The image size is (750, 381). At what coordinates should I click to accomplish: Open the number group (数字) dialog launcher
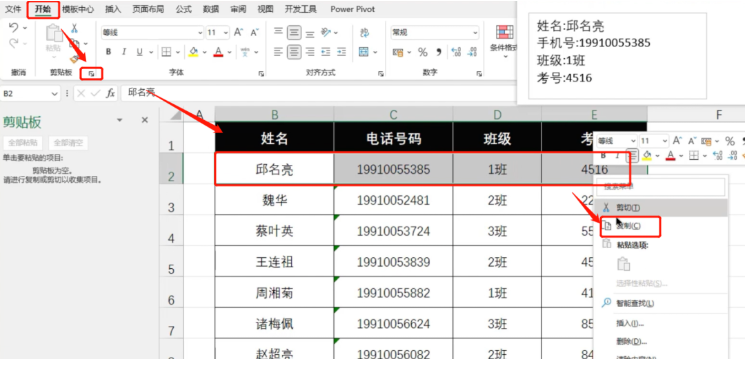pyautogui.click(x=479, y=74)
